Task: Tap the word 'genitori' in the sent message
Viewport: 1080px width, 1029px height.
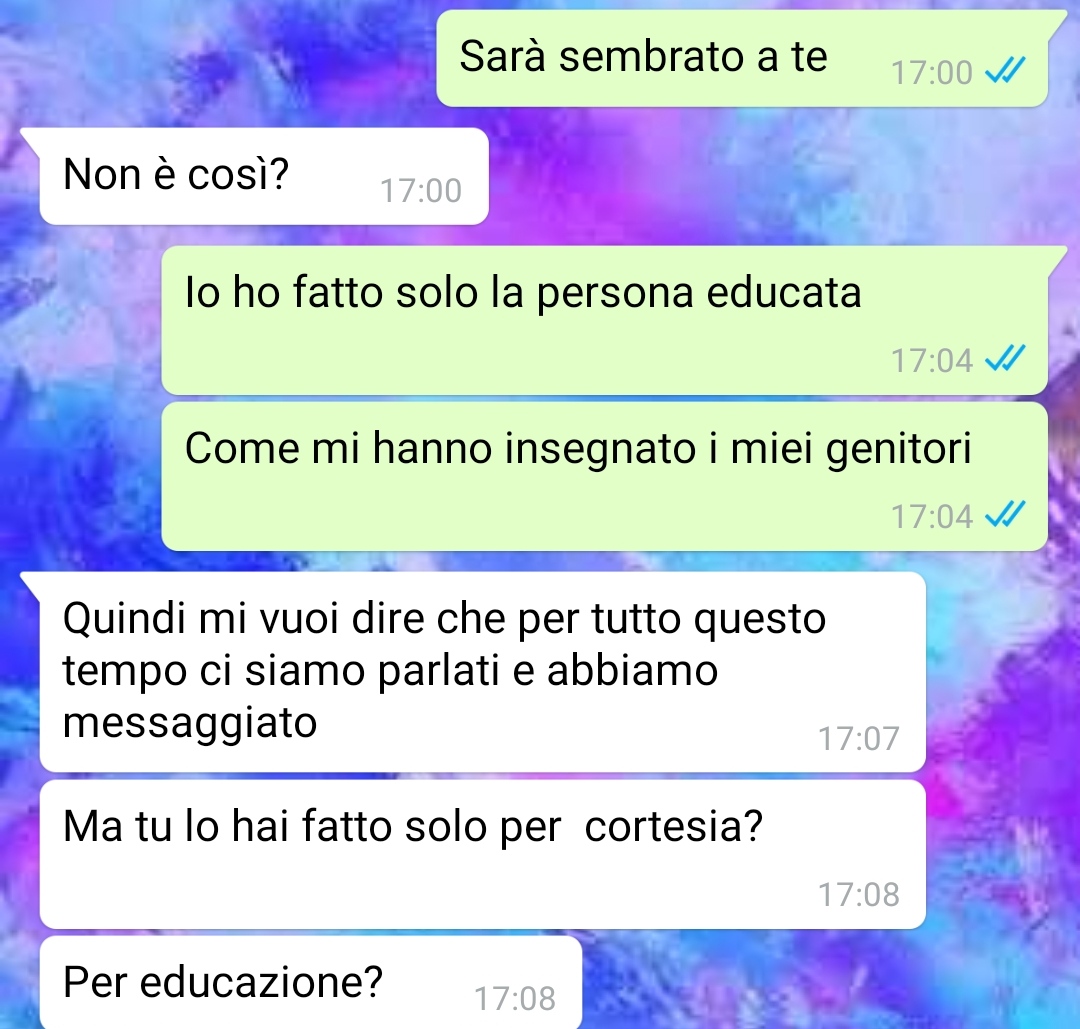Action: tap(898, 450)
